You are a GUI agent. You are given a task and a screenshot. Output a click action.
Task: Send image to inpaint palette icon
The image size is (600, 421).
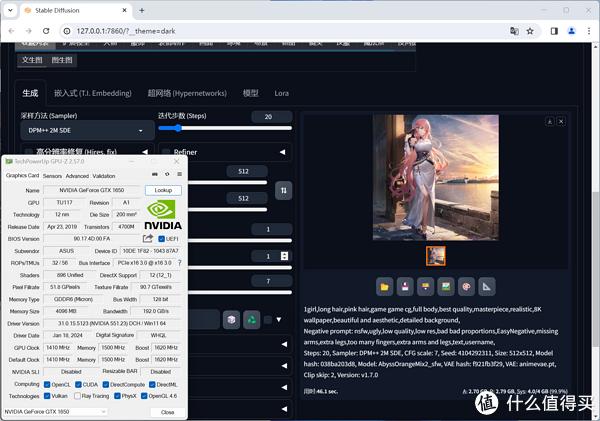coord(466,287)
